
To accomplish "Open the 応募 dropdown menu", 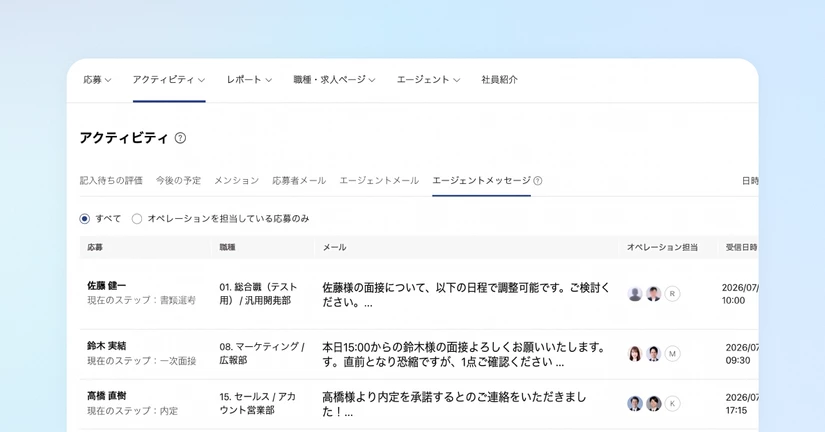I will click(x=97, y=80).
